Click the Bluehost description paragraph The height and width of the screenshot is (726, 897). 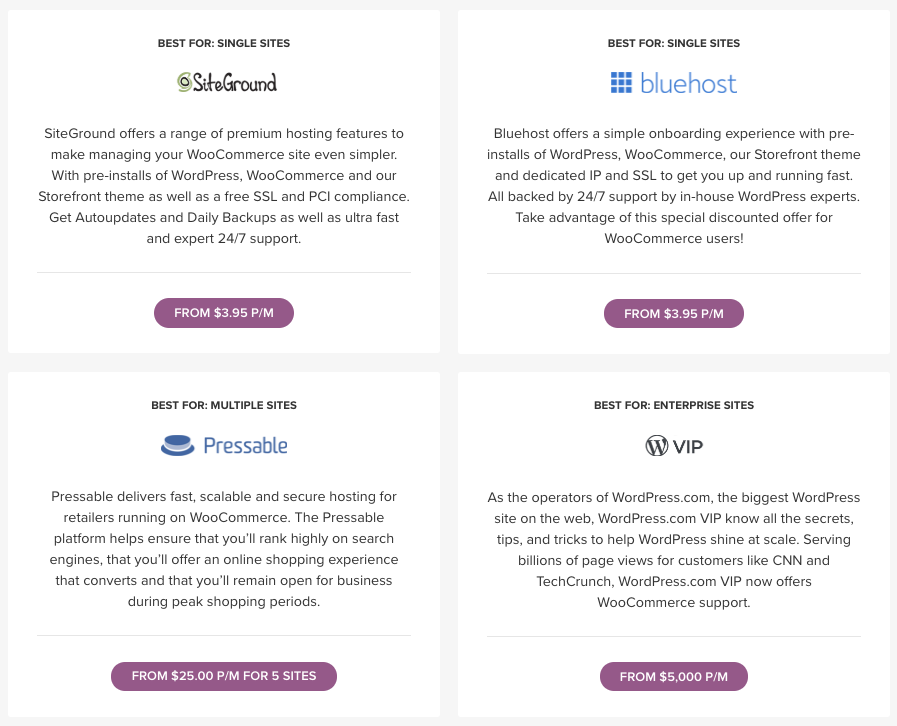click(x=674, y=186)
